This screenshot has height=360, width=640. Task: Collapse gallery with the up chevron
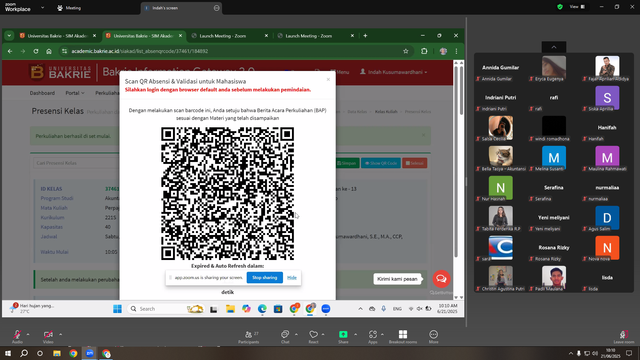tap(554, 47)
